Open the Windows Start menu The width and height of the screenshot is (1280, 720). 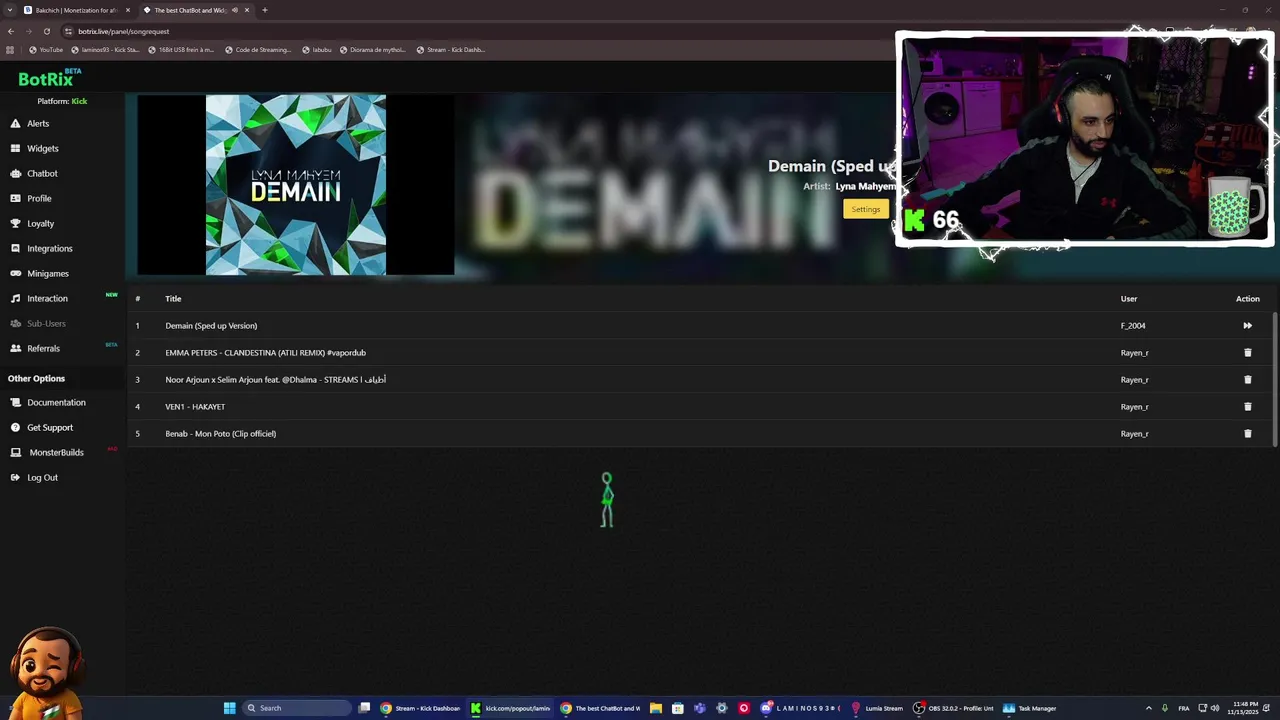click(x=229, y=708)
